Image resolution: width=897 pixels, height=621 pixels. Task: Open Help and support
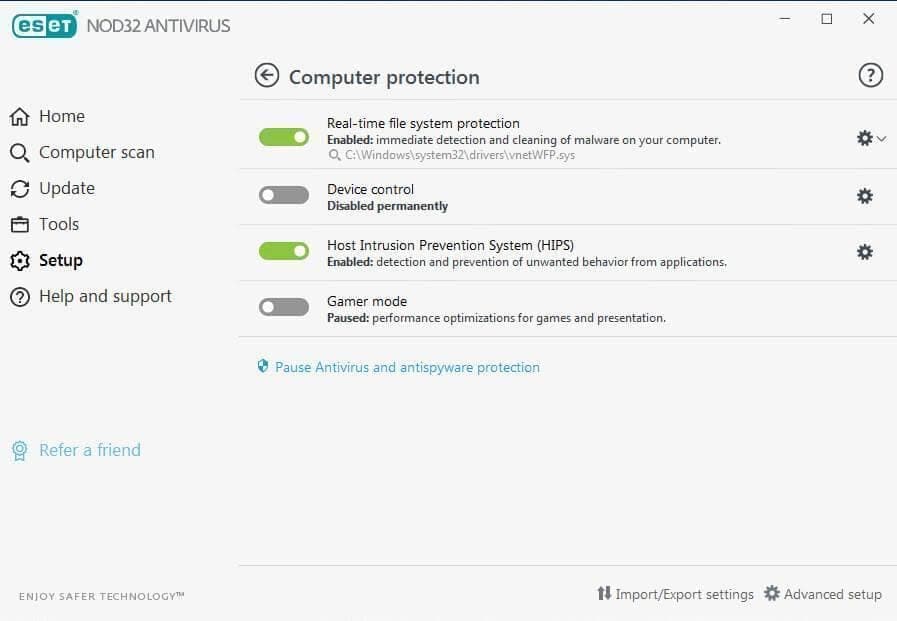105,296
